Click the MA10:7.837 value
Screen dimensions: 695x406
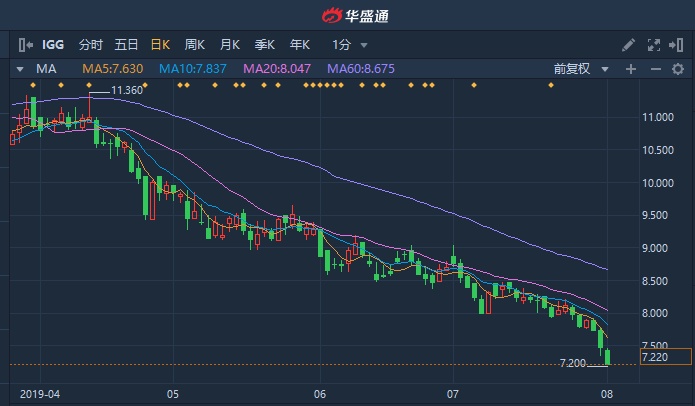pyautogui.click(x=193, y=69)
